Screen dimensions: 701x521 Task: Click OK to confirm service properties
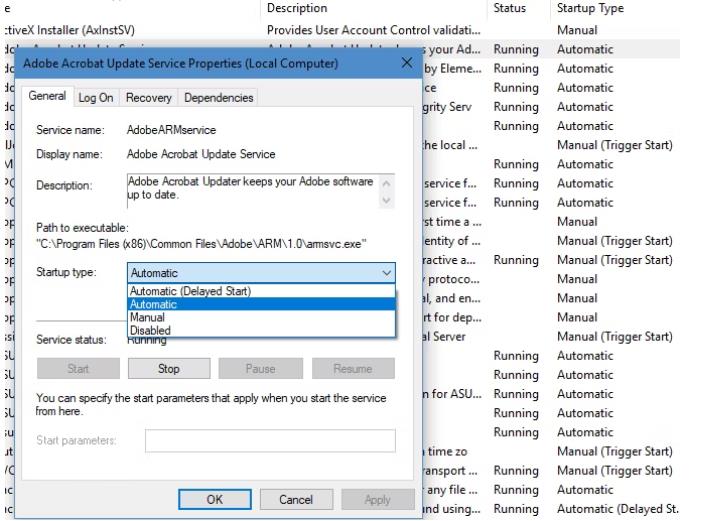coord(214,499)
